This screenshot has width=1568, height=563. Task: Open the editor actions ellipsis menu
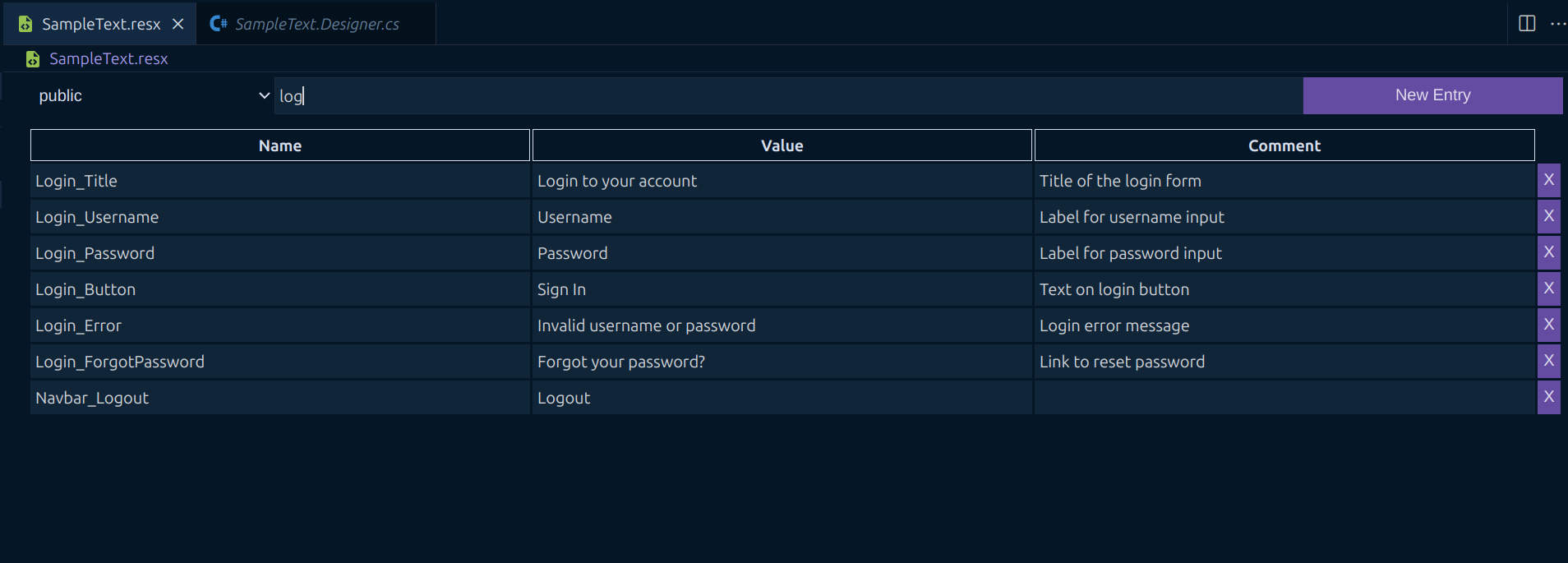1558,23
